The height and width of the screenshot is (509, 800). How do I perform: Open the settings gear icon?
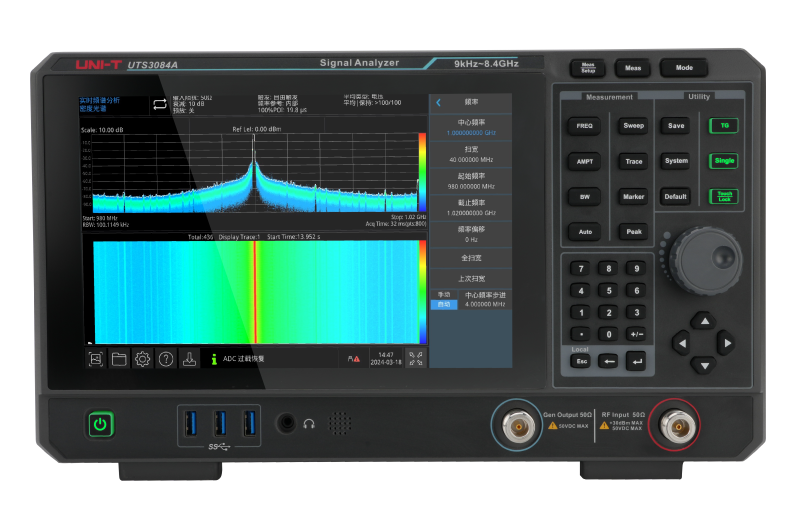pos(142,359)
